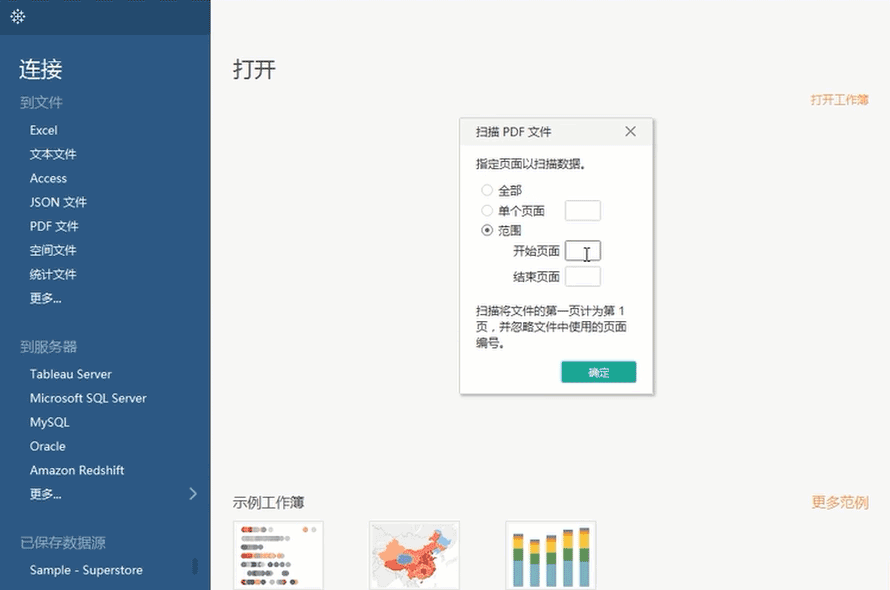Open the first sample workbook thumbnail
This screenshot has height=590, width=890.
click(x=278, y=555)
